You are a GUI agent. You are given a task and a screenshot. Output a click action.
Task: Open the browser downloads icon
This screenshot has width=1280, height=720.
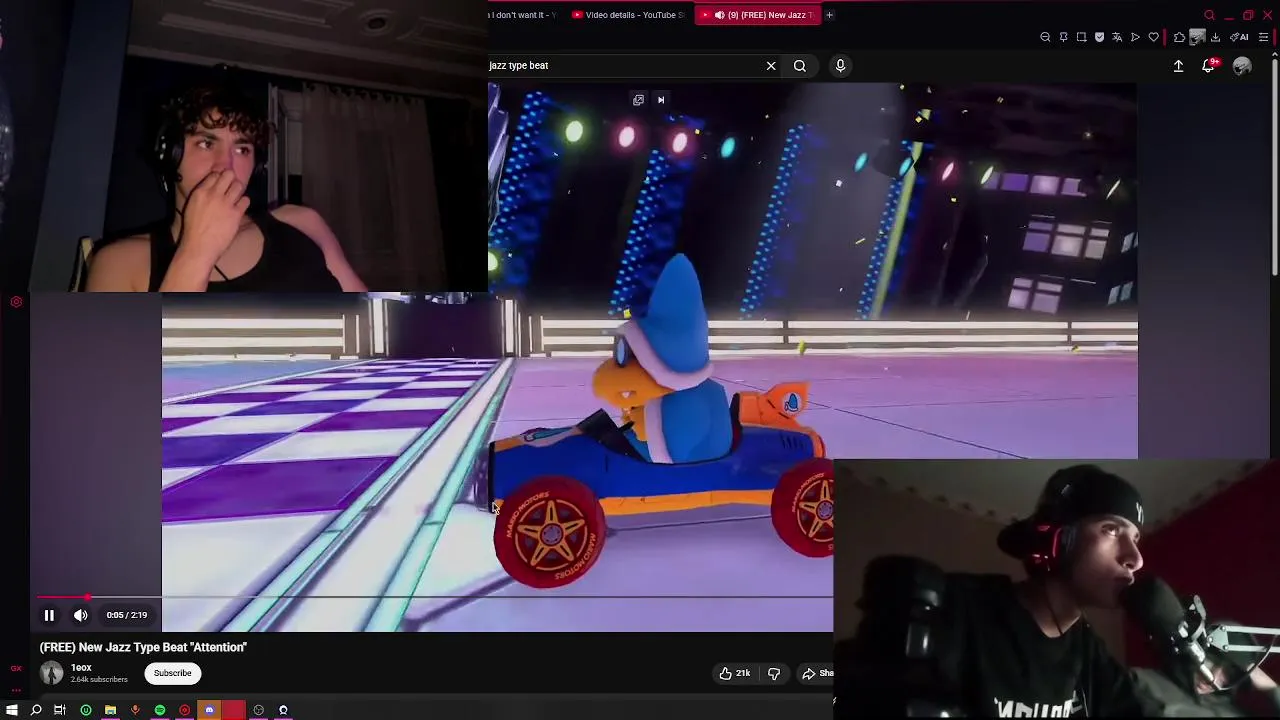point(1215,38)
